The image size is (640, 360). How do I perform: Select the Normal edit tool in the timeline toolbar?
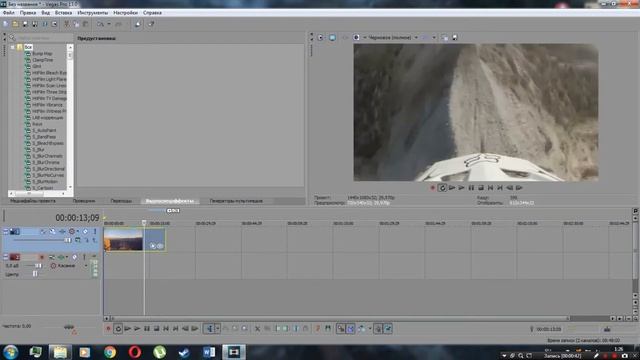click(x=209, y=329)
